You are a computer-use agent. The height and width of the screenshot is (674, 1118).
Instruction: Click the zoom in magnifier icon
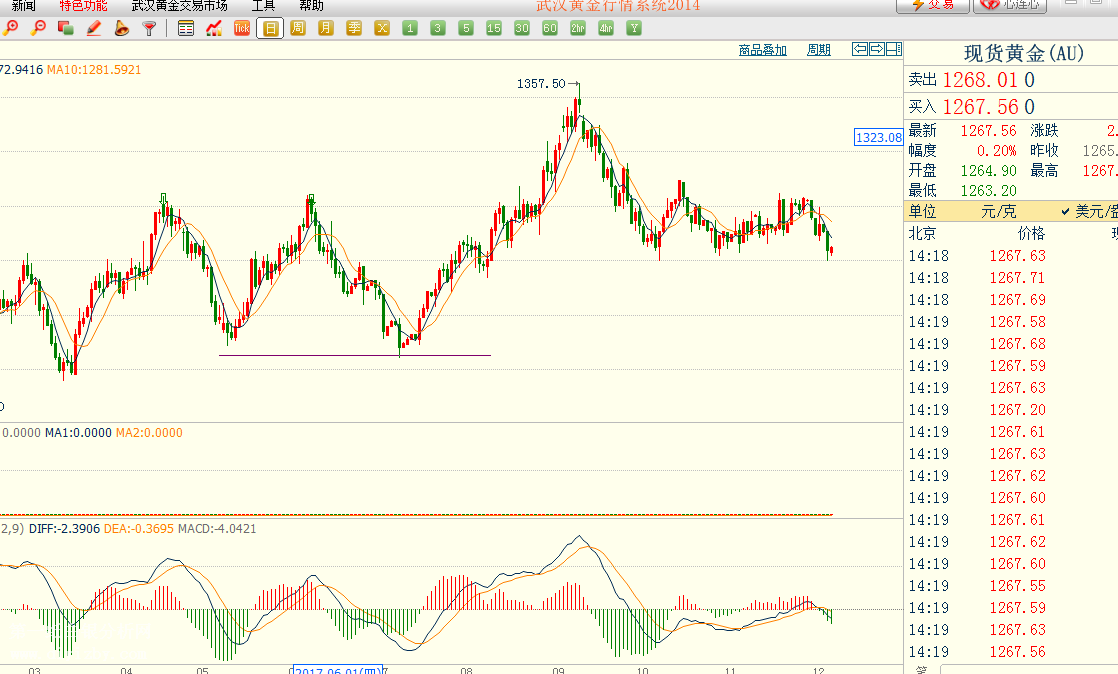pos(11,28)
